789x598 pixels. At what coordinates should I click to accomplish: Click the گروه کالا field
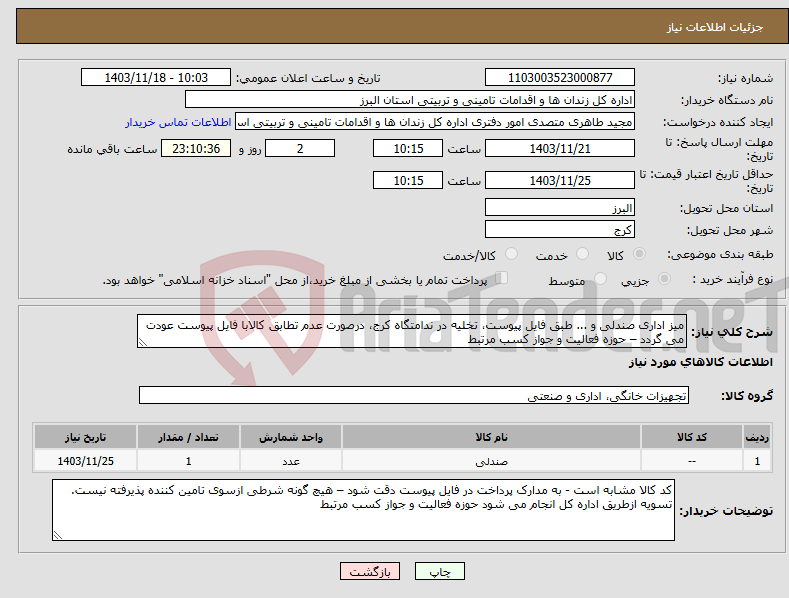pos(414,396)
